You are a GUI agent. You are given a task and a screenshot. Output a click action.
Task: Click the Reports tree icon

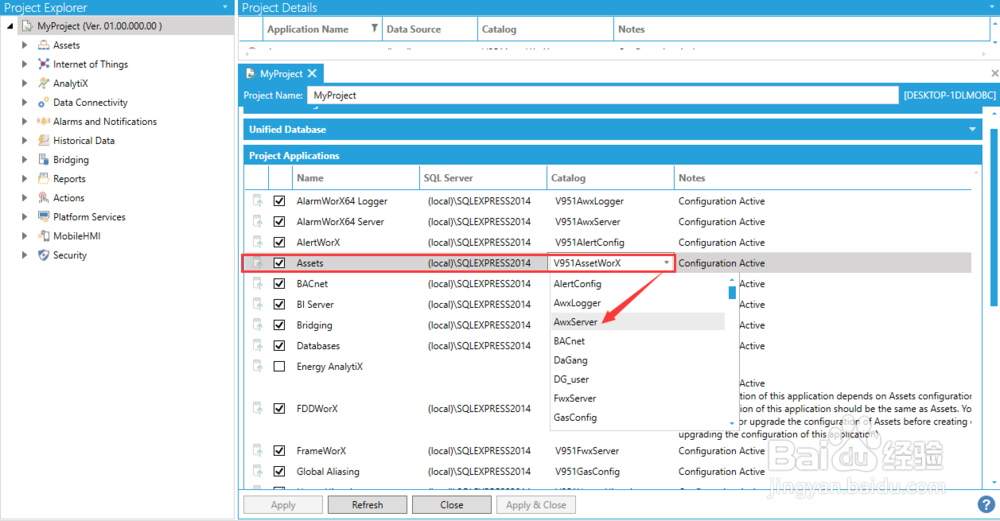point(43,179)
